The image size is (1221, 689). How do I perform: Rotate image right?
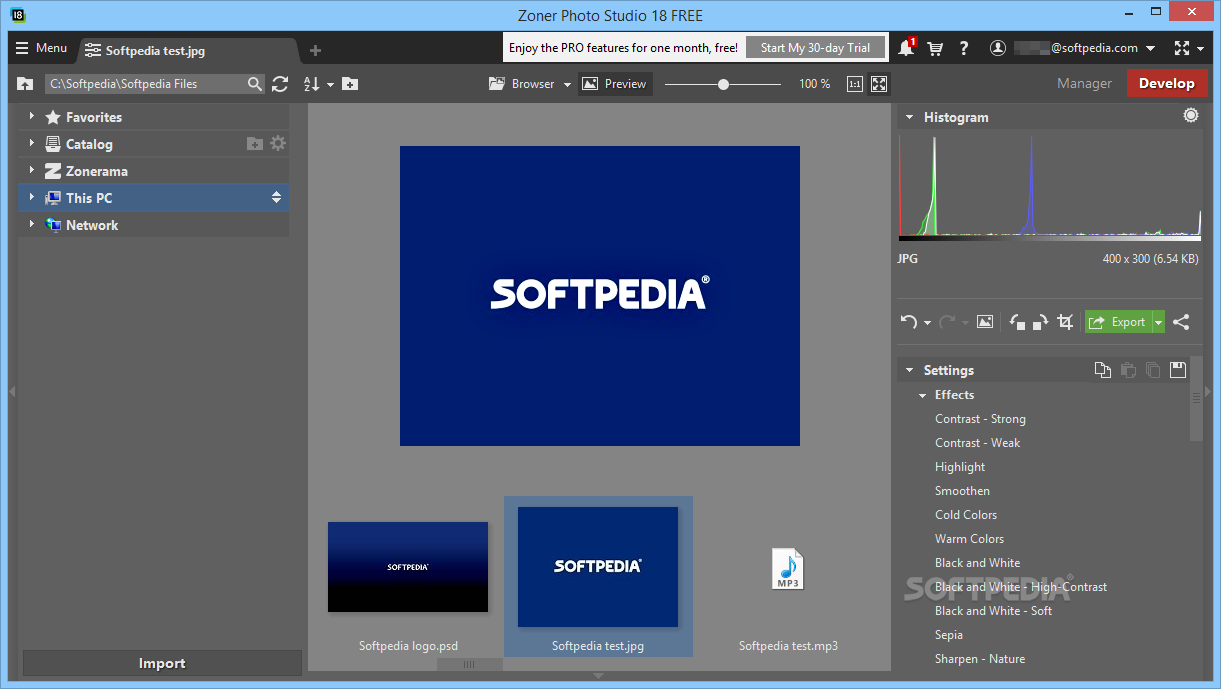(1040, 322)
